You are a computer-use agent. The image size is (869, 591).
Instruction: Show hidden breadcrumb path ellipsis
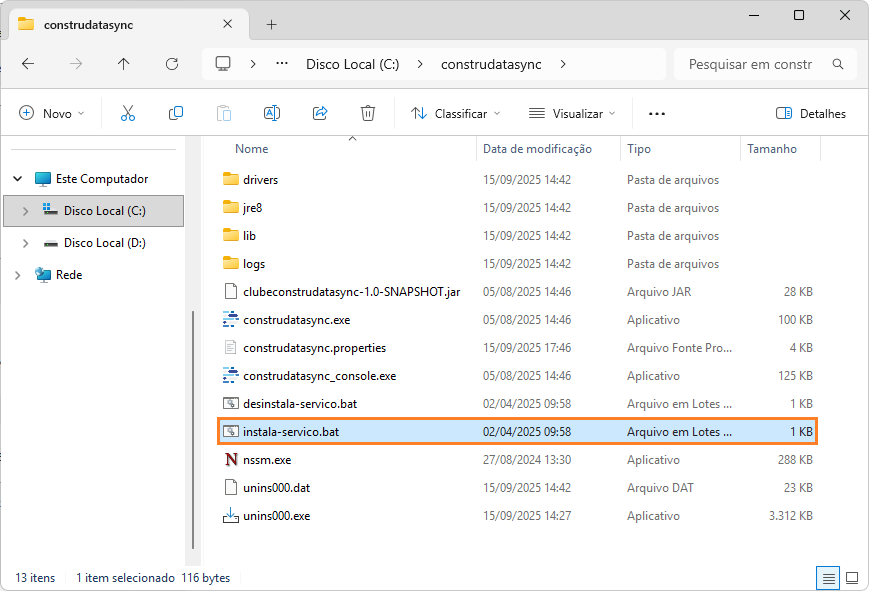pos(282,63)
